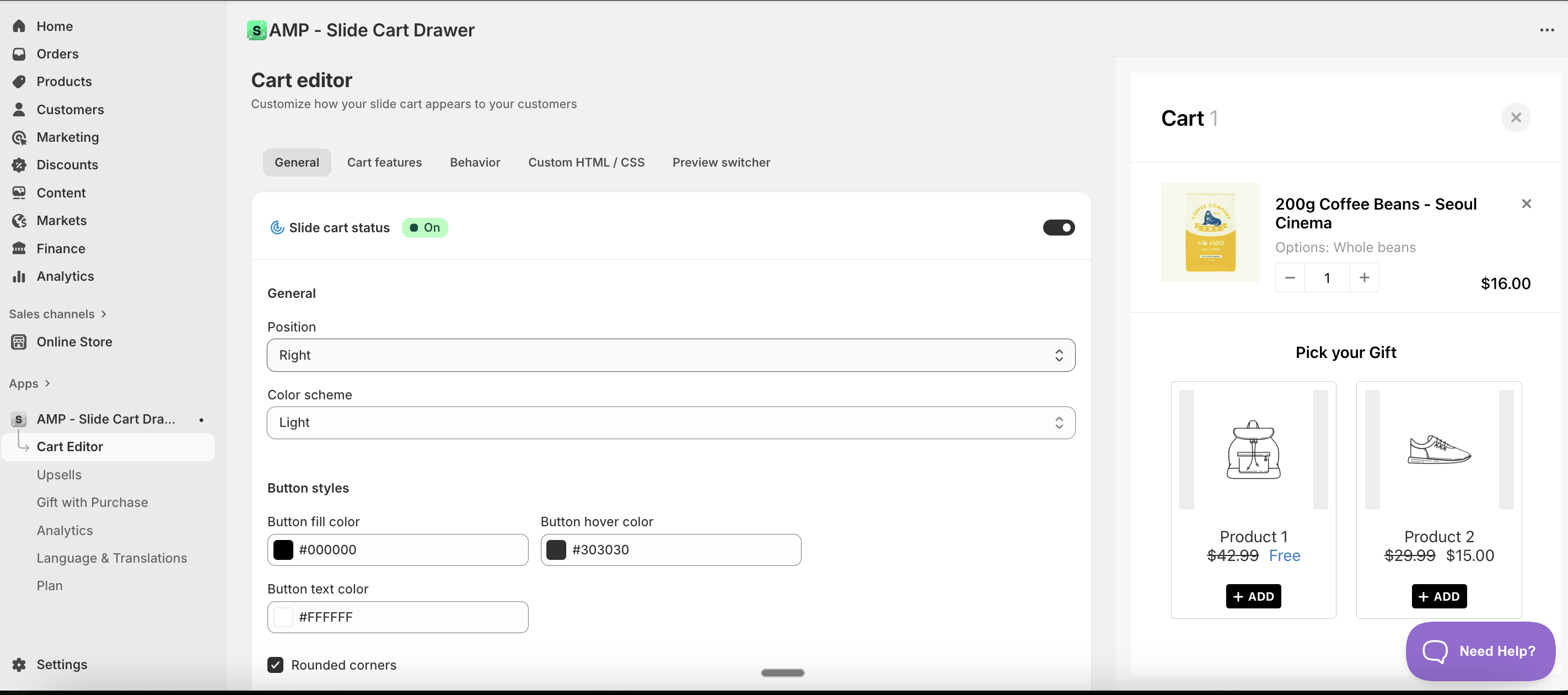The height and width of the screenshot is (695, 1568).
Task: Open the Position dropdown set to Right
Action: (x=670, y=355)
